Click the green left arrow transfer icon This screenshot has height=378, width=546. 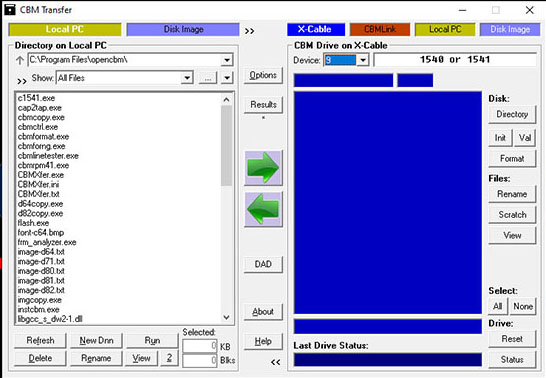click(263, 209)
